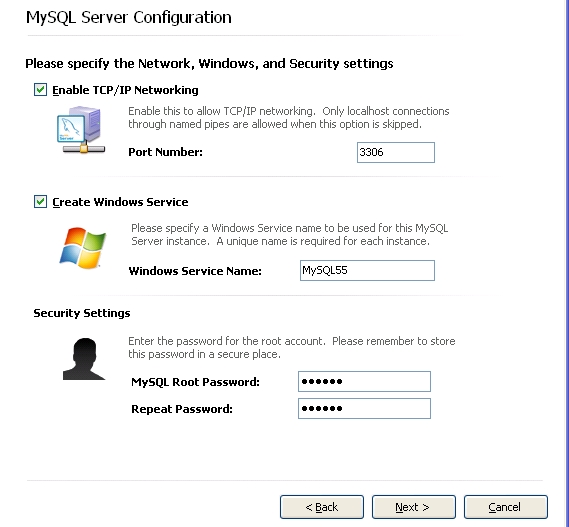The image size is (569, 527).
Task: Click the Enable TCP/IP Networking label text
Action: (x=125, y=90)
